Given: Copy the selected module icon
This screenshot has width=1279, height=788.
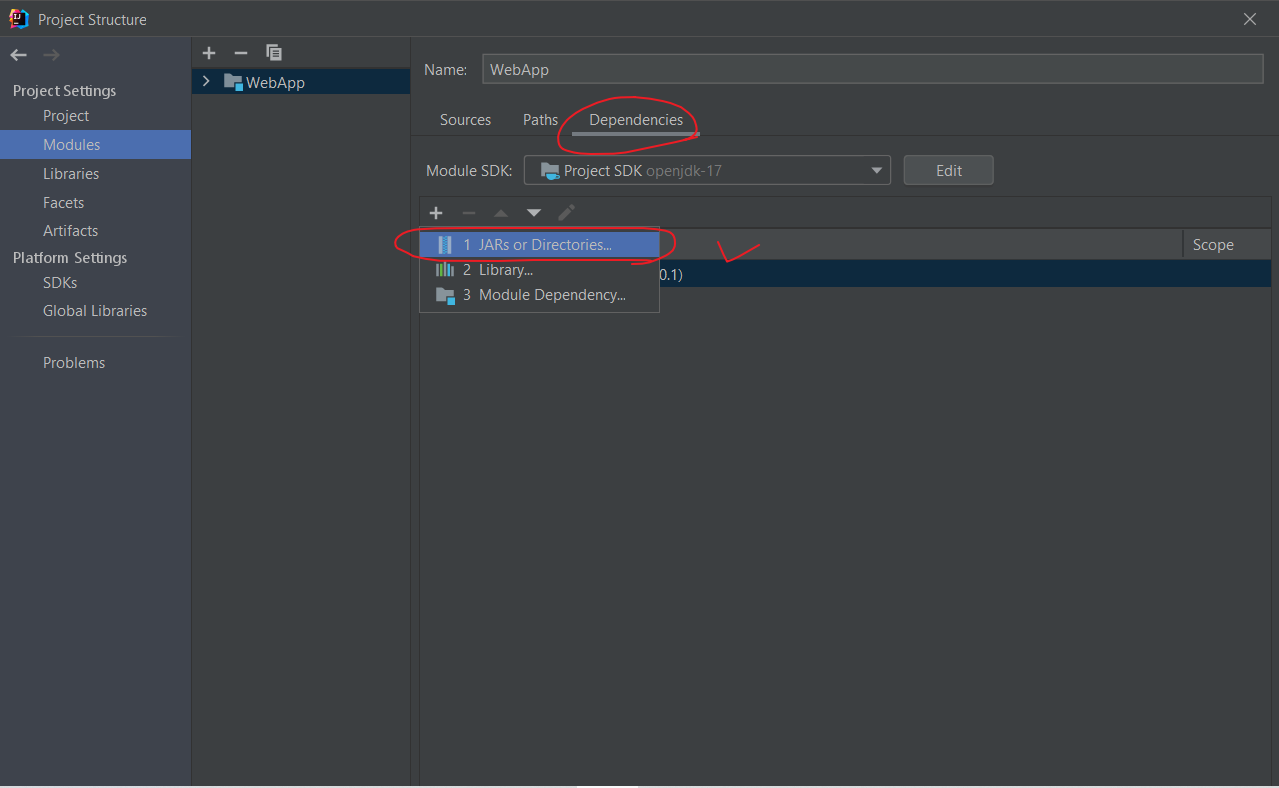Looking at the screenshot, I should pos(274,53).
